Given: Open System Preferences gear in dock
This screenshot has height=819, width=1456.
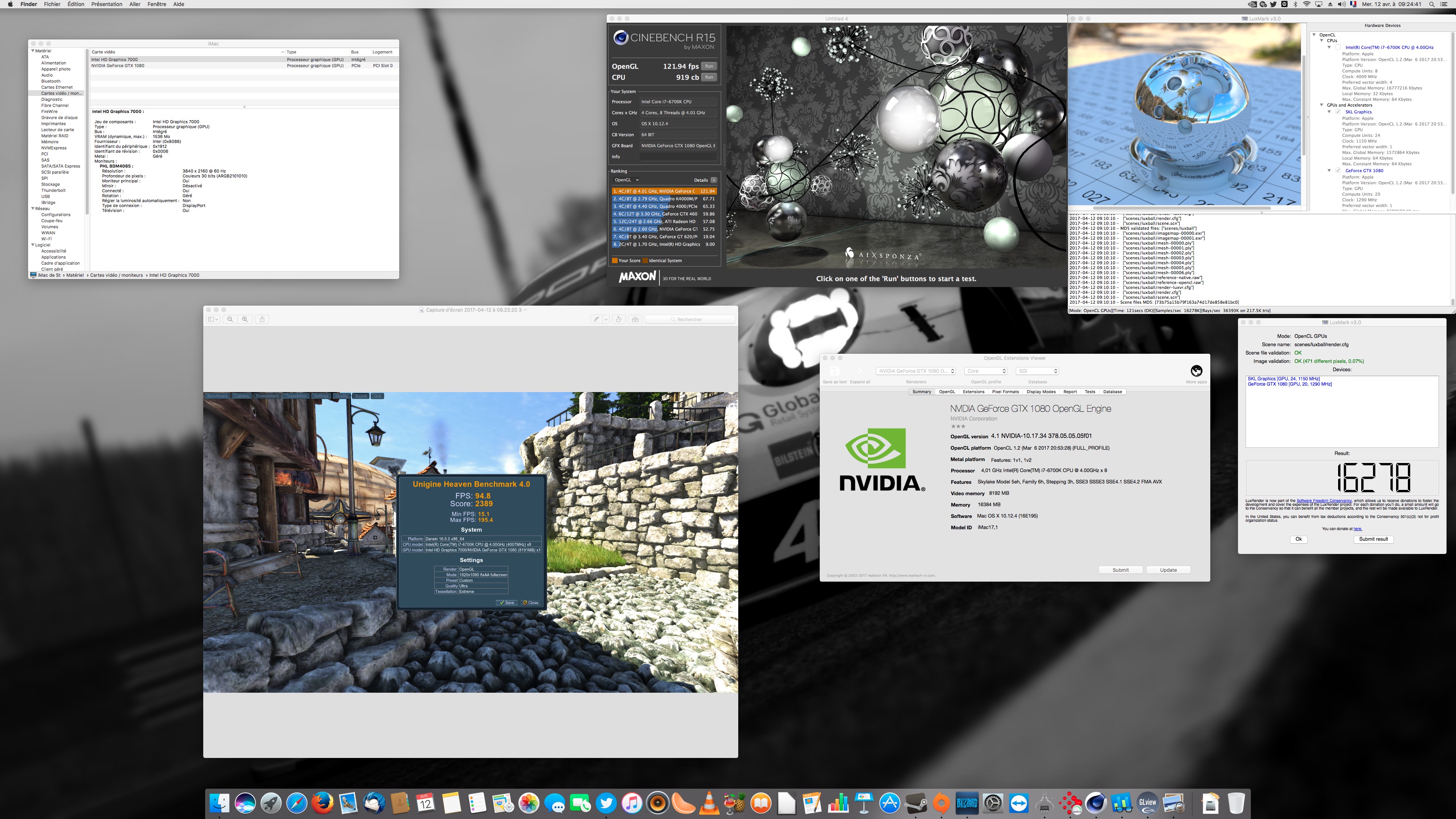Looking at the screenshot, I should click(993, 803).
